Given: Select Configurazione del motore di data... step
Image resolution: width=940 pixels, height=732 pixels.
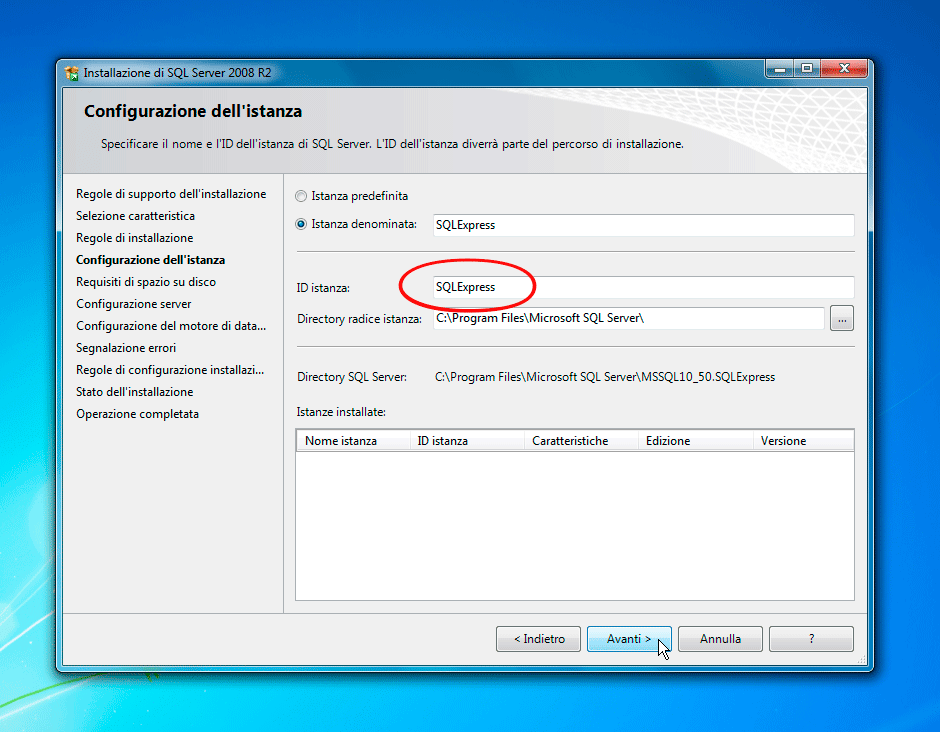Looking at the screenshot, I should (x=171, y=326).
